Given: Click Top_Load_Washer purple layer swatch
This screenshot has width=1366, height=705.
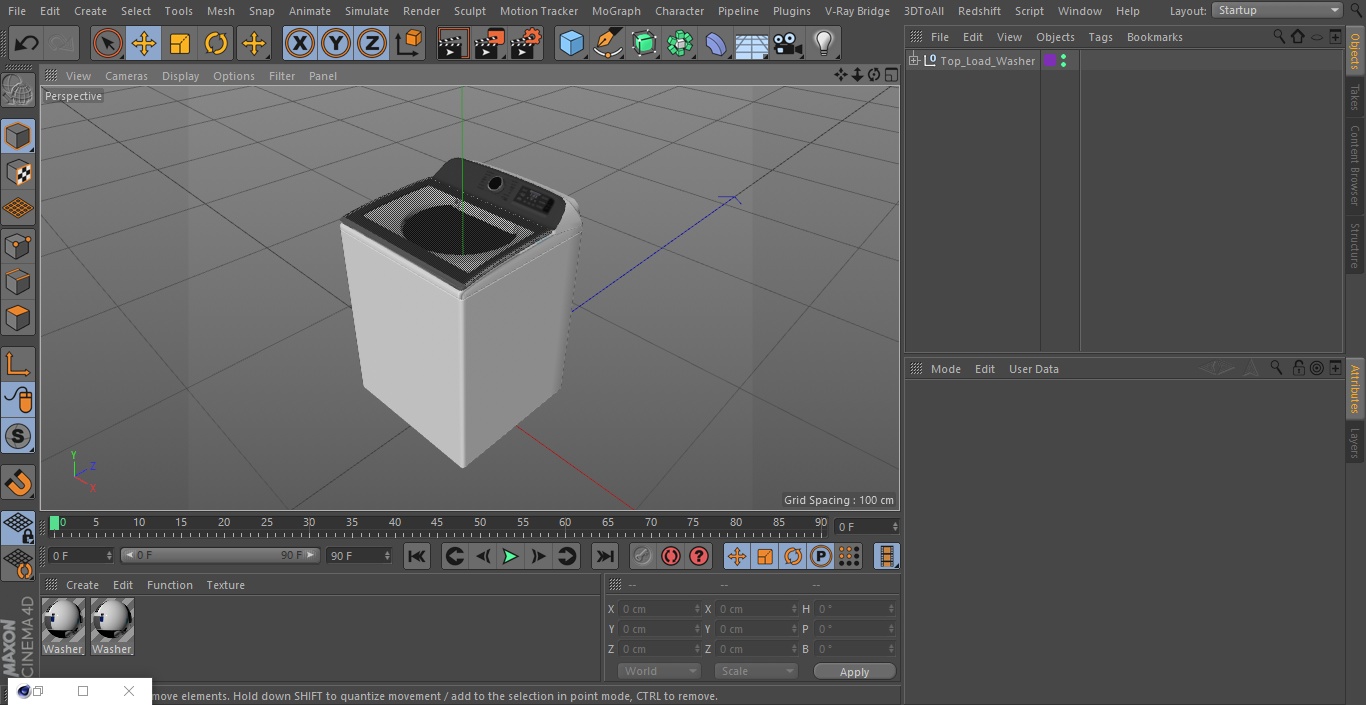Looking at the screenshot, I should pyautogui.click(x=1050, y=61).
